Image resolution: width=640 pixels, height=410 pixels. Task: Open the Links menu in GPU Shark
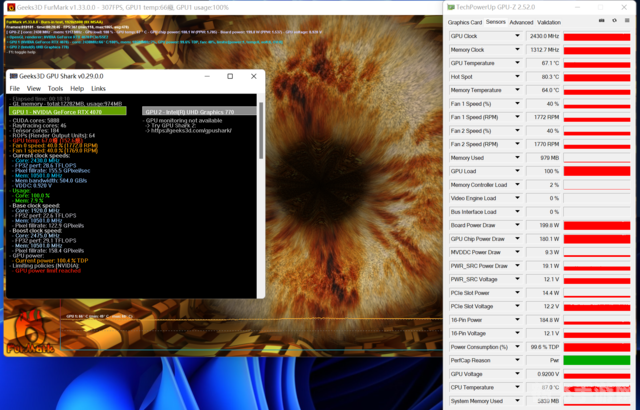click(x=99, y=89)
